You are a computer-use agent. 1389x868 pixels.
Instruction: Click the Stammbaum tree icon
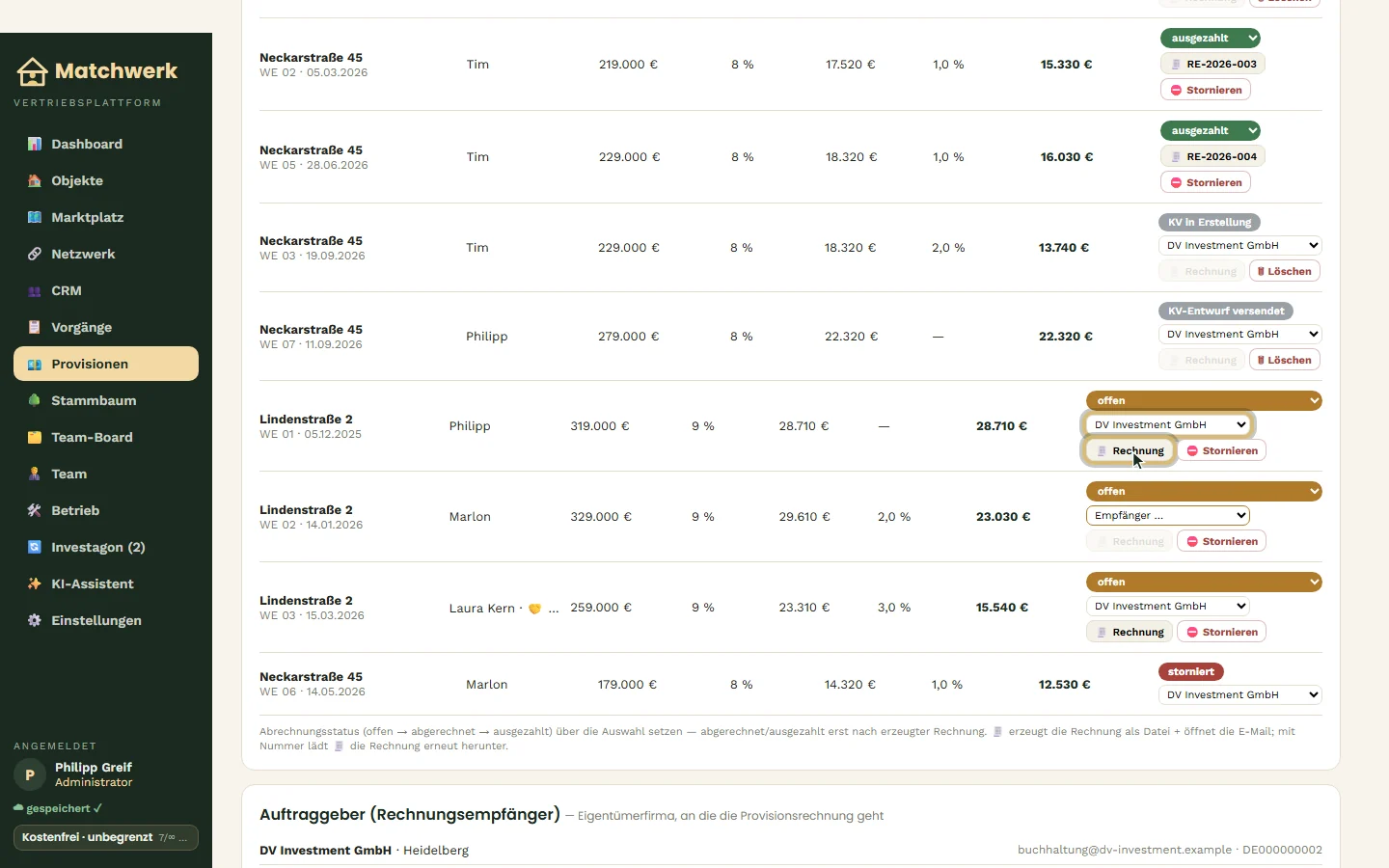35,400
